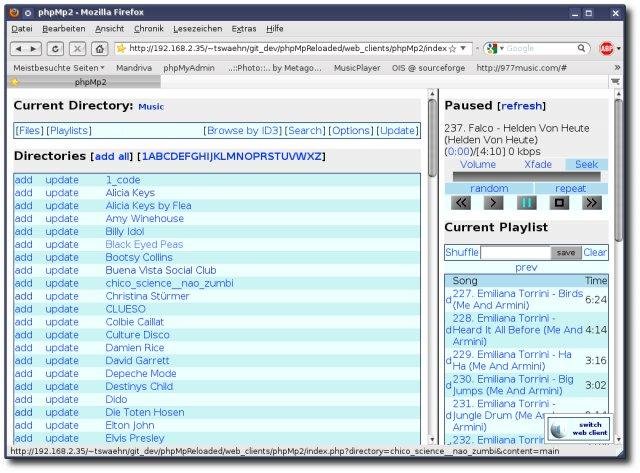Shuffle the current playlist
Screen dimensions: 640x473
pyautogui.click(x=462, y=253)
